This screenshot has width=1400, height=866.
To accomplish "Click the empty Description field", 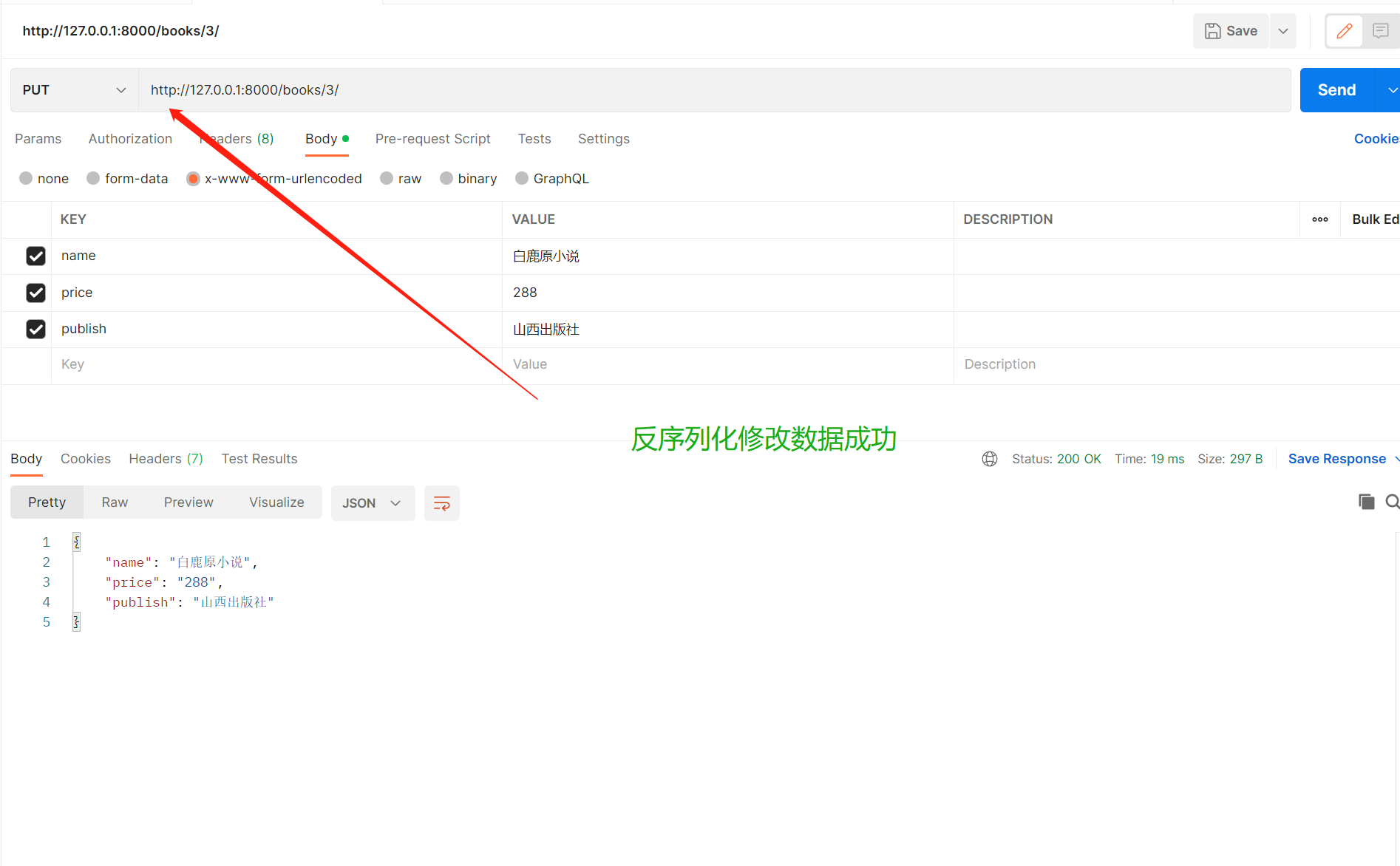I will [1177, 365].
